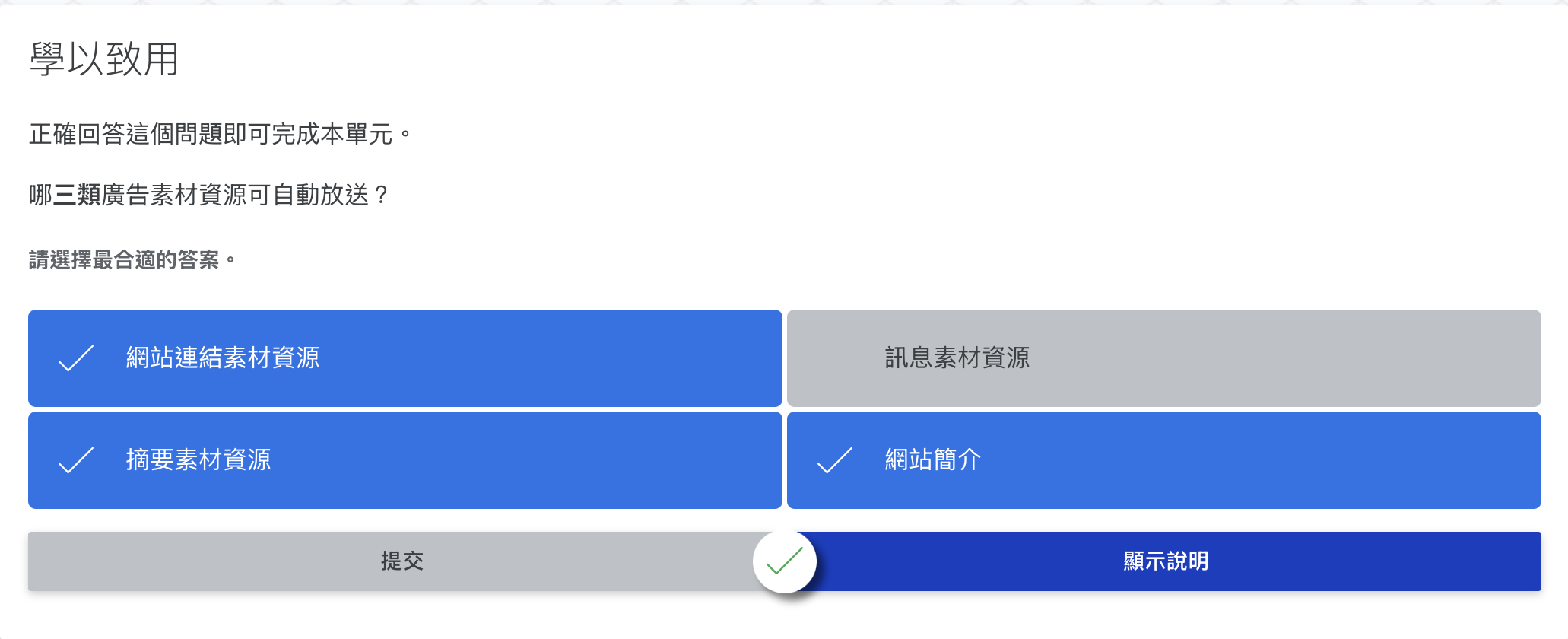Click the 提交 label text
Image resolution: width=1568 pixels, height=639 pixels.
pos(402,561)
